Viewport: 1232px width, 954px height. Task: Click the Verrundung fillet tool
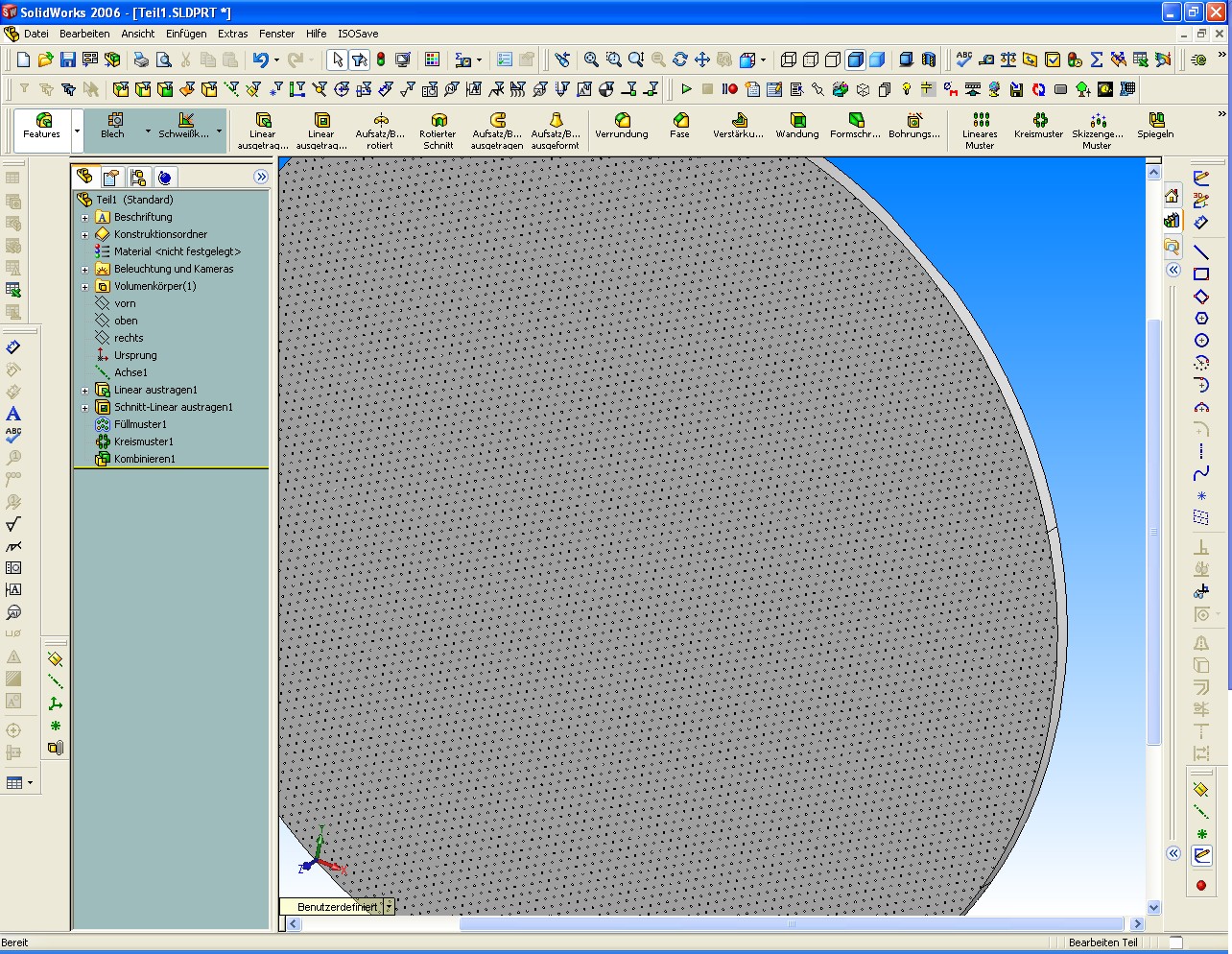[x=622, y=126]
